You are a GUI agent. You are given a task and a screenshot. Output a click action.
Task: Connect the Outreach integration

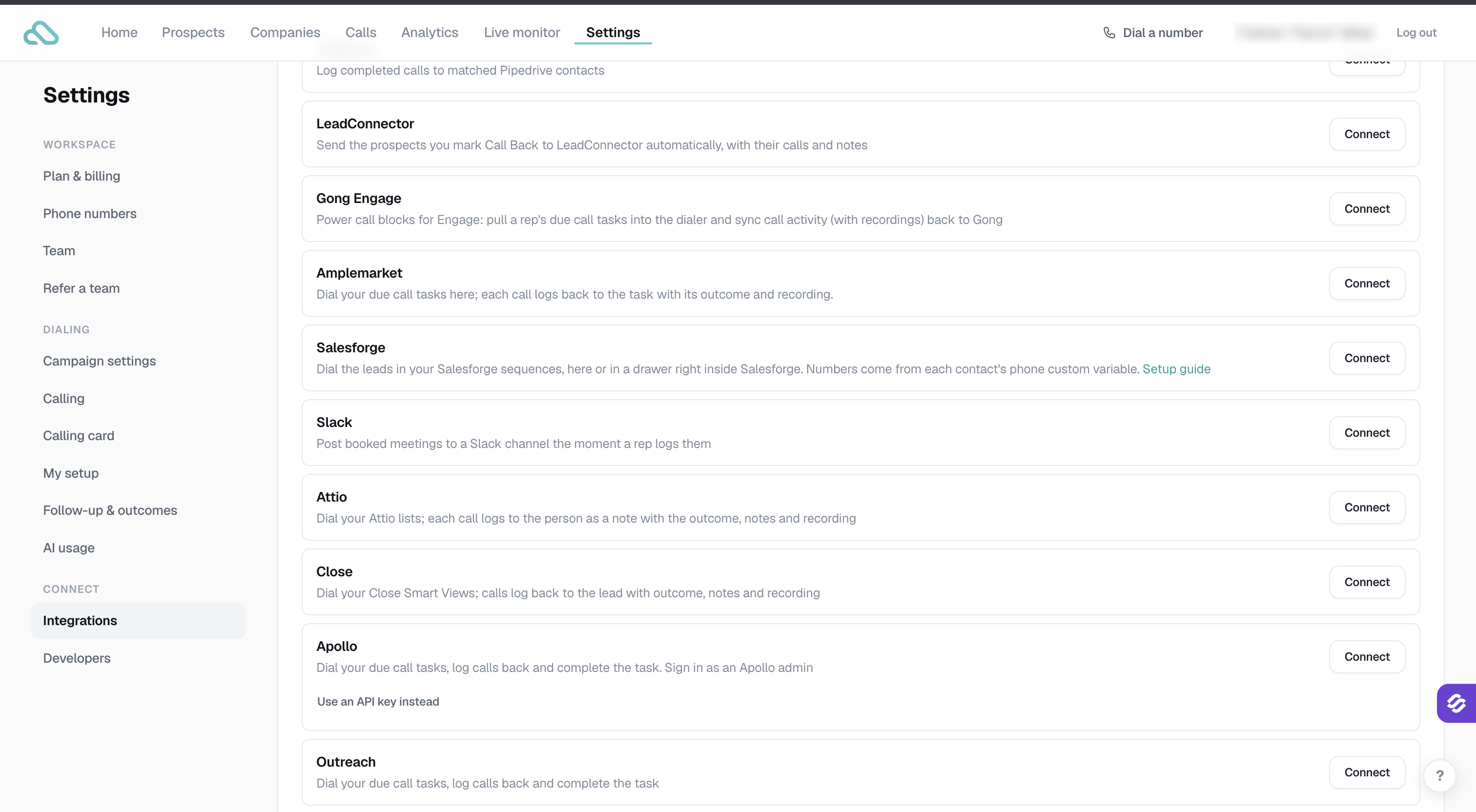coord(1367,772)
